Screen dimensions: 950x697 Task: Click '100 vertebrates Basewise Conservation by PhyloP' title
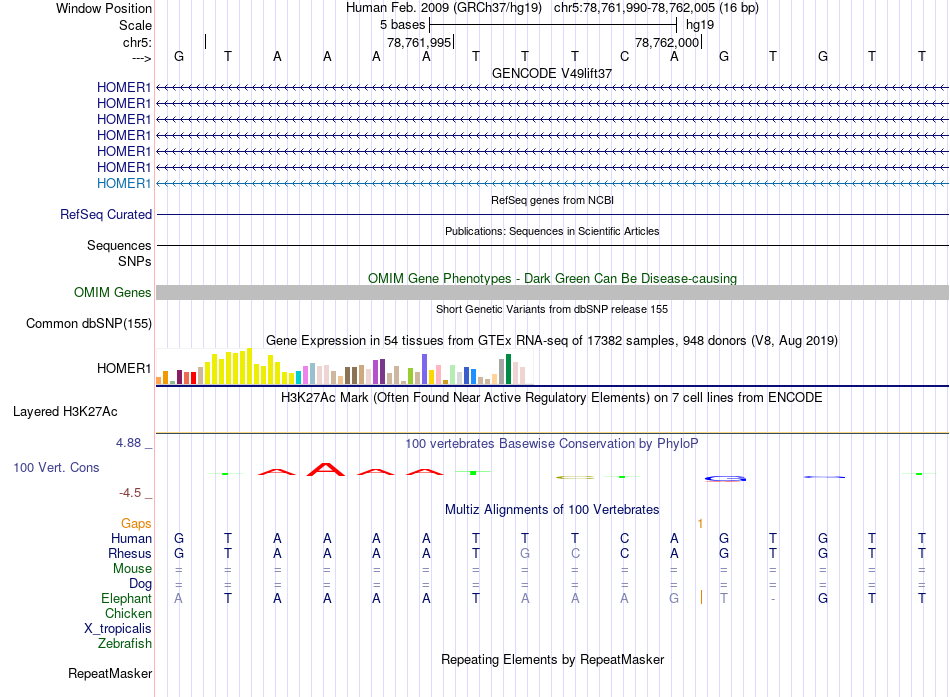coord(552,444)
